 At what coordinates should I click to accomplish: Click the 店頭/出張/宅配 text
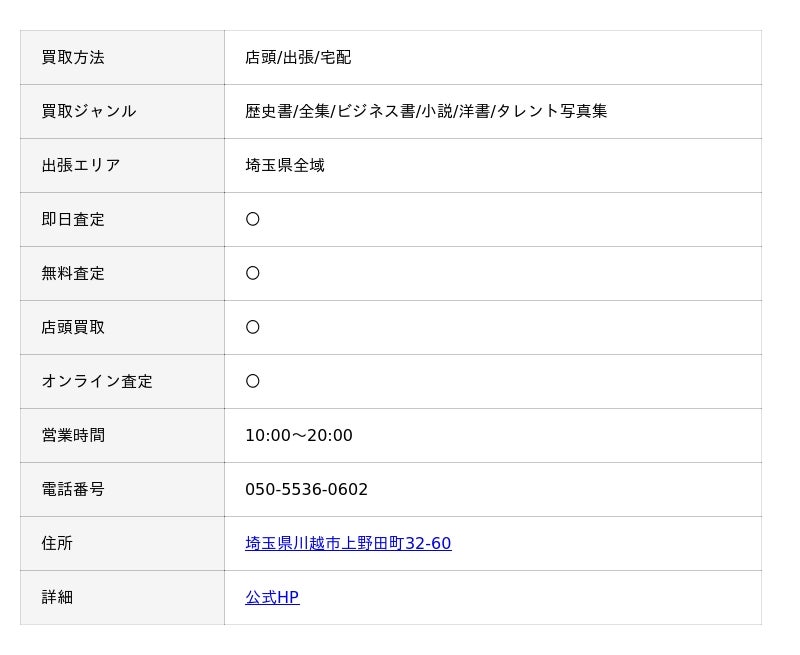point(298,58)
